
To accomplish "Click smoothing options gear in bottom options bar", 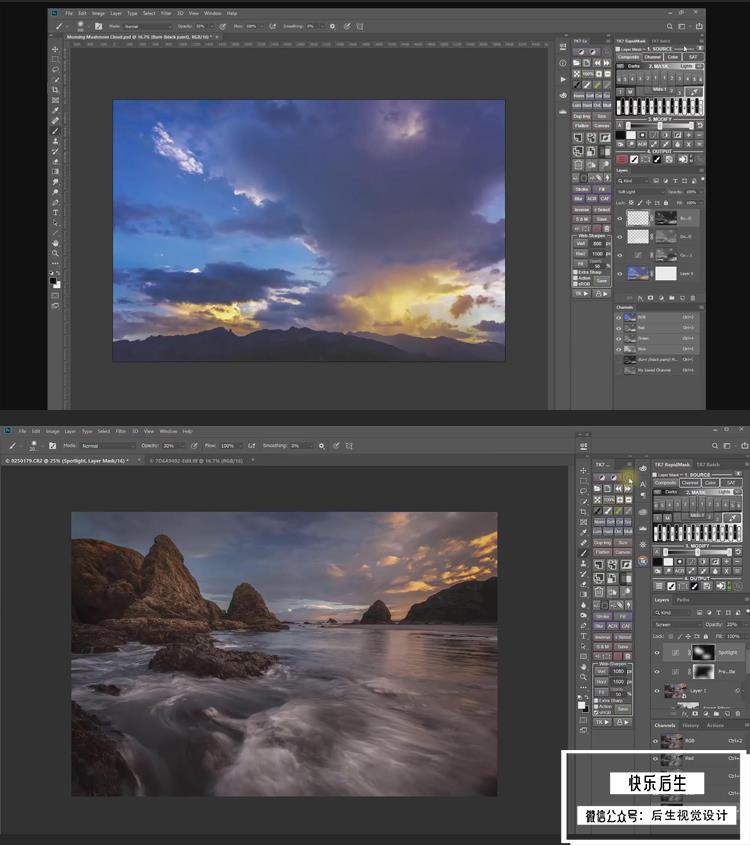I will click(322, 446).
